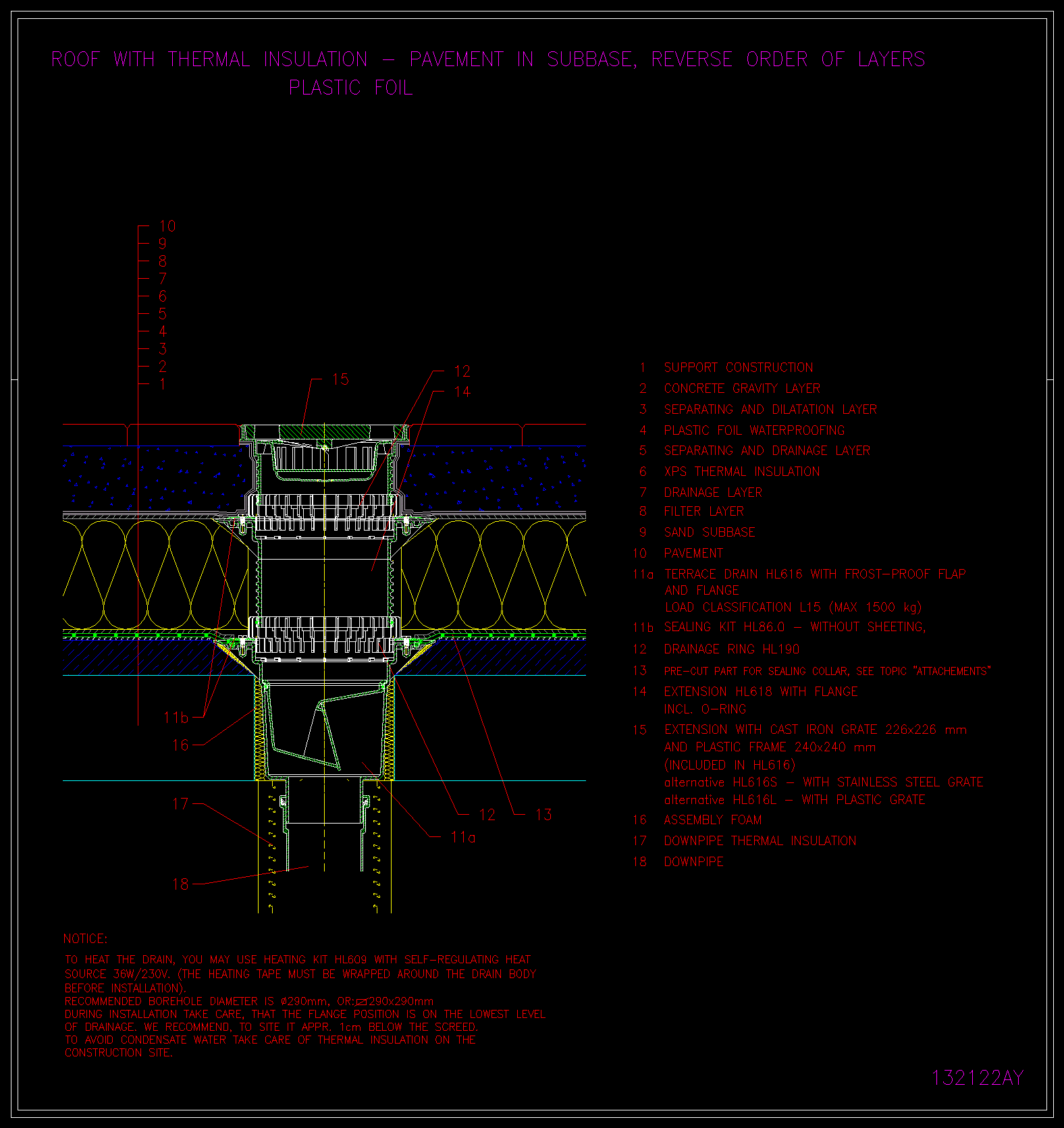Click 'PRE-CUT PART FOR SEALING COLLAR' text
Screen dimensions: 1064x1128
coord(757,671)
